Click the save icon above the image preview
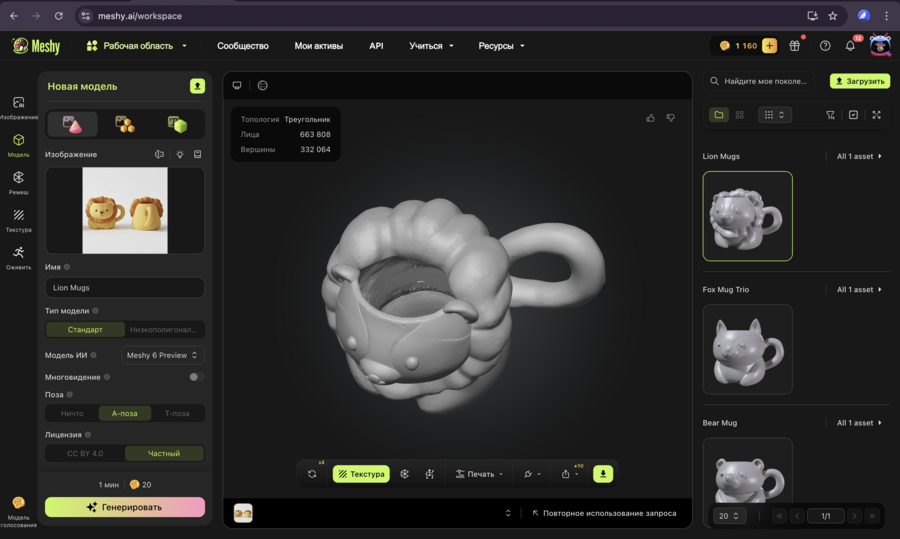Viewport: 900px width, 539px height. point(197,154)
